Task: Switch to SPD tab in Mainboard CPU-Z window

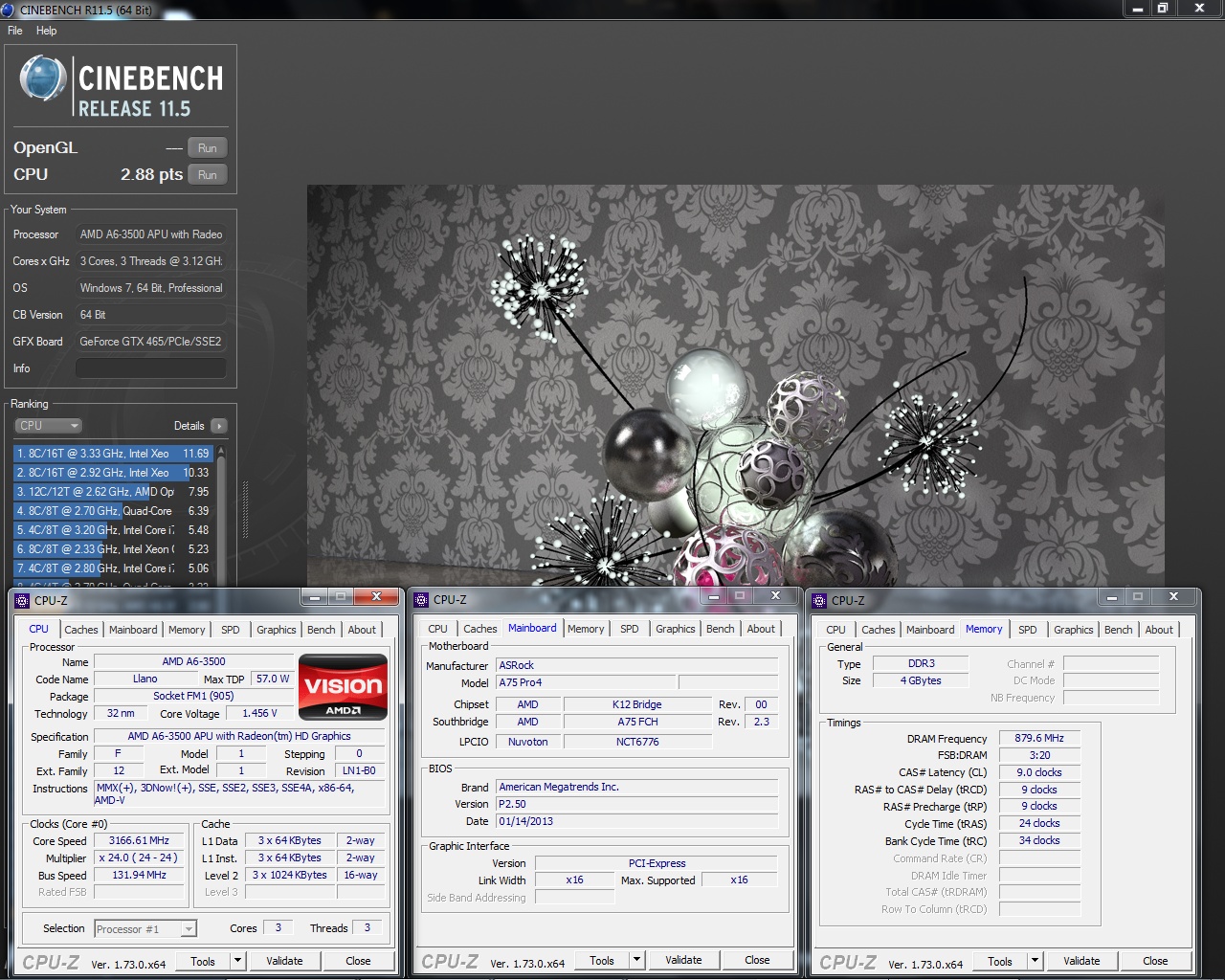Action: click(x=630, y=629)
